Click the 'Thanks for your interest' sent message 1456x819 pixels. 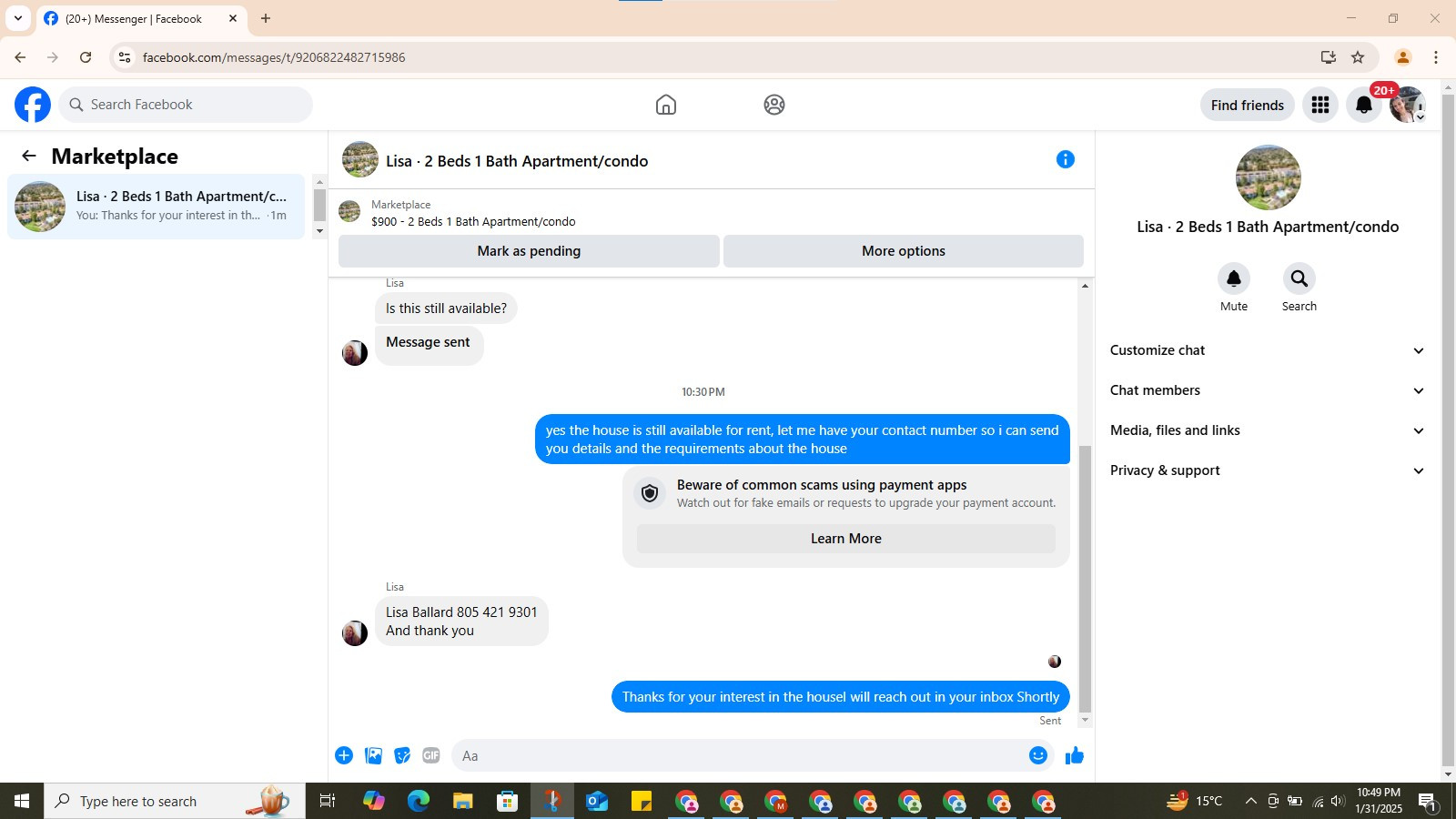841,697
